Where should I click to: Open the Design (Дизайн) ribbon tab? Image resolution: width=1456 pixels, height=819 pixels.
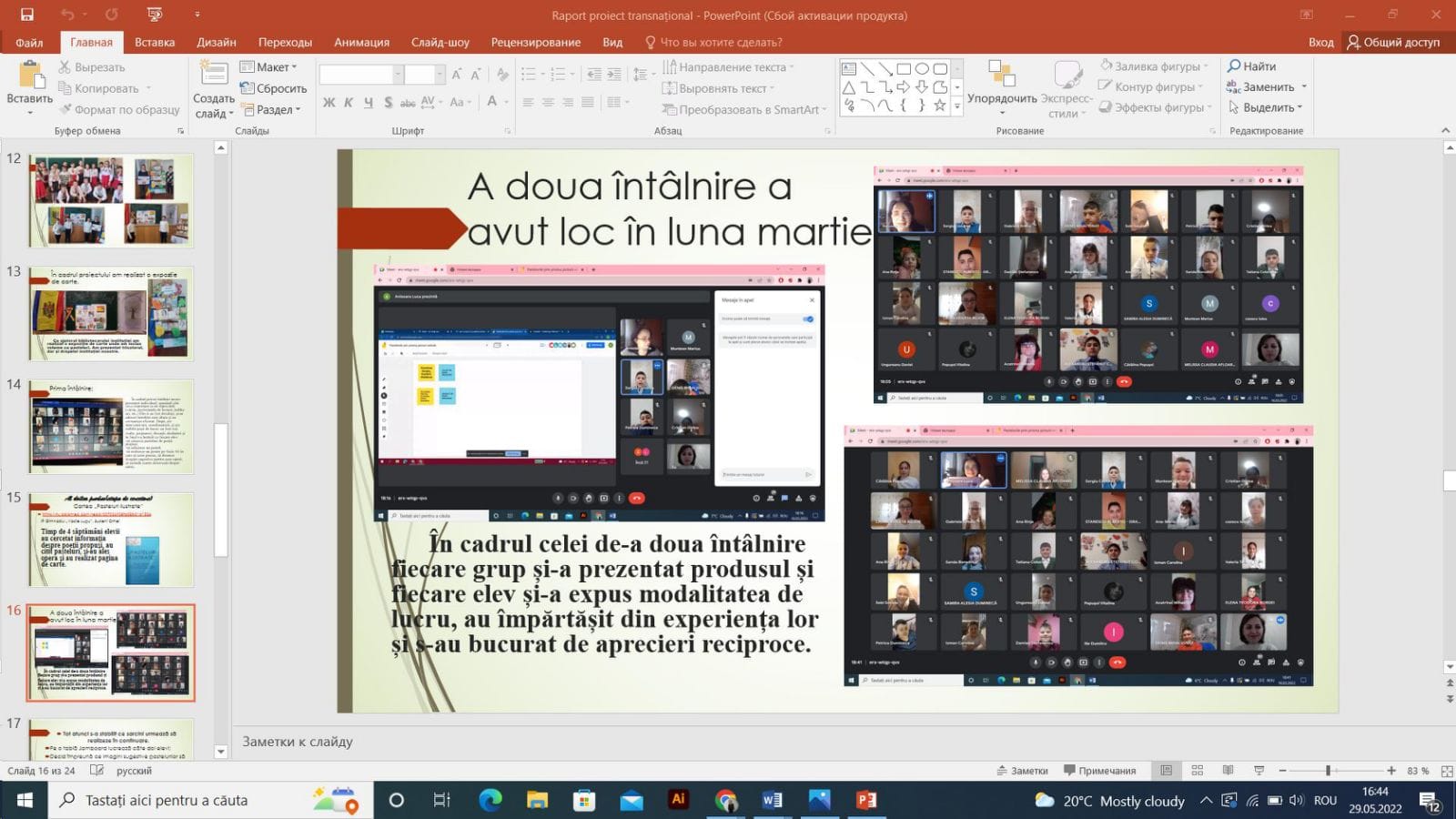point(216,42)
